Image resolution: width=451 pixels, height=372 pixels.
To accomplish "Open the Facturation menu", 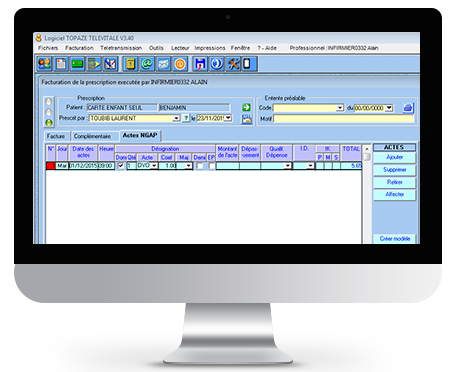I will pos(79,48).
